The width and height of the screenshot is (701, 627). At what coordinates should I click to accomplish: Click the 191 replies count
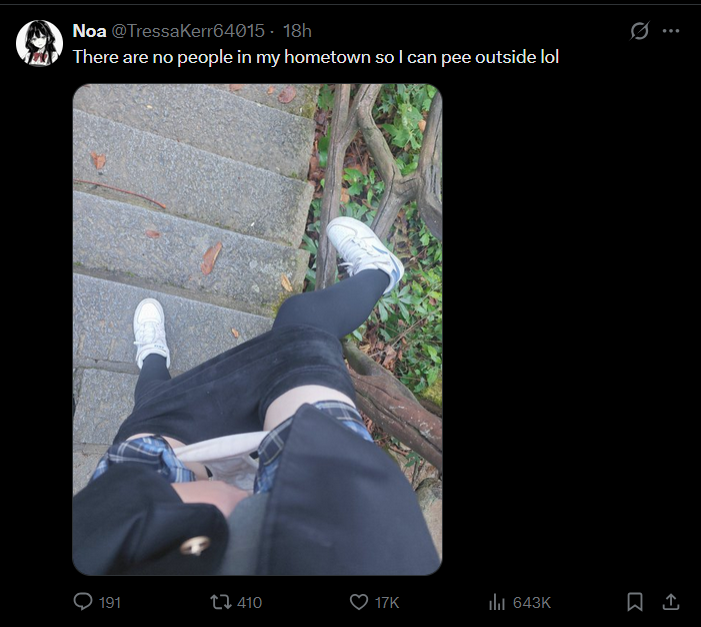click(110, 603)
